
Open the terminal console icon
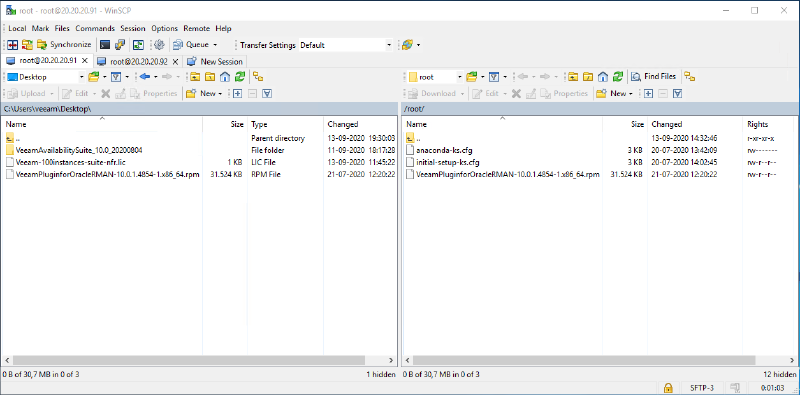[105, 45]
